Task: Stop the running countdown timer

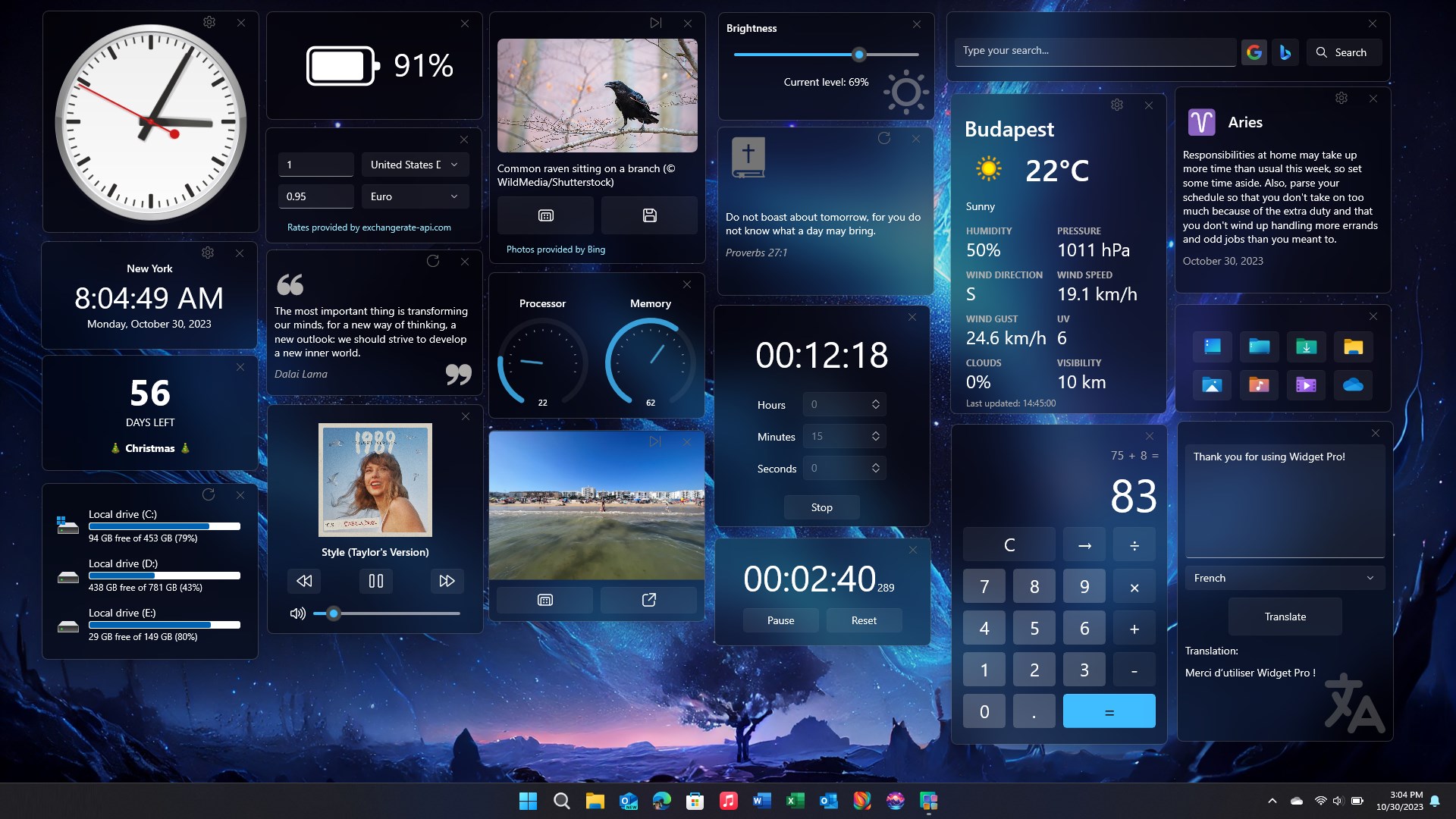Action: pyautogui.click(x=821, y=507)
